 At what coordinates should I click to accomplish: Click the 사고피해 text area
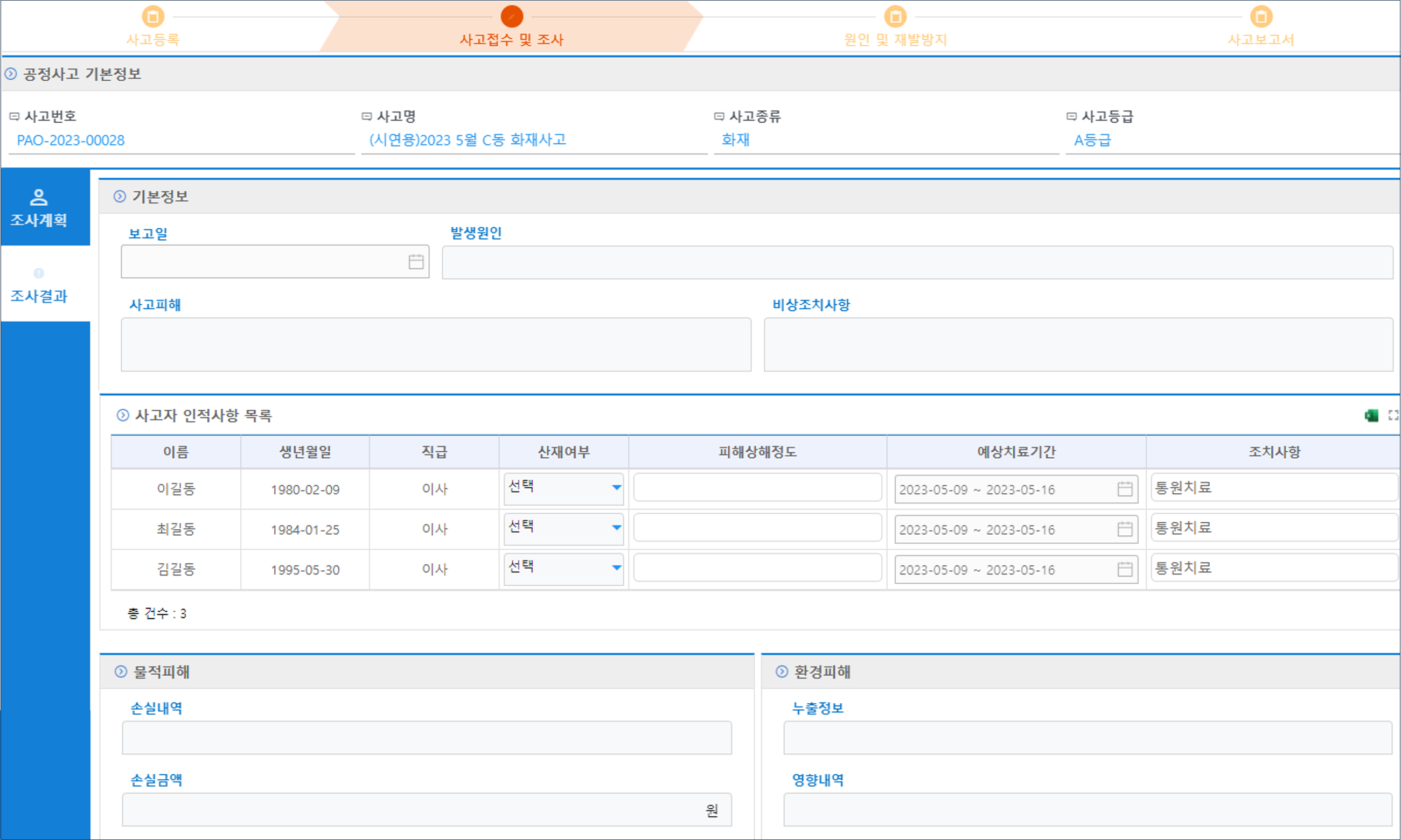(x=436, y=344)
